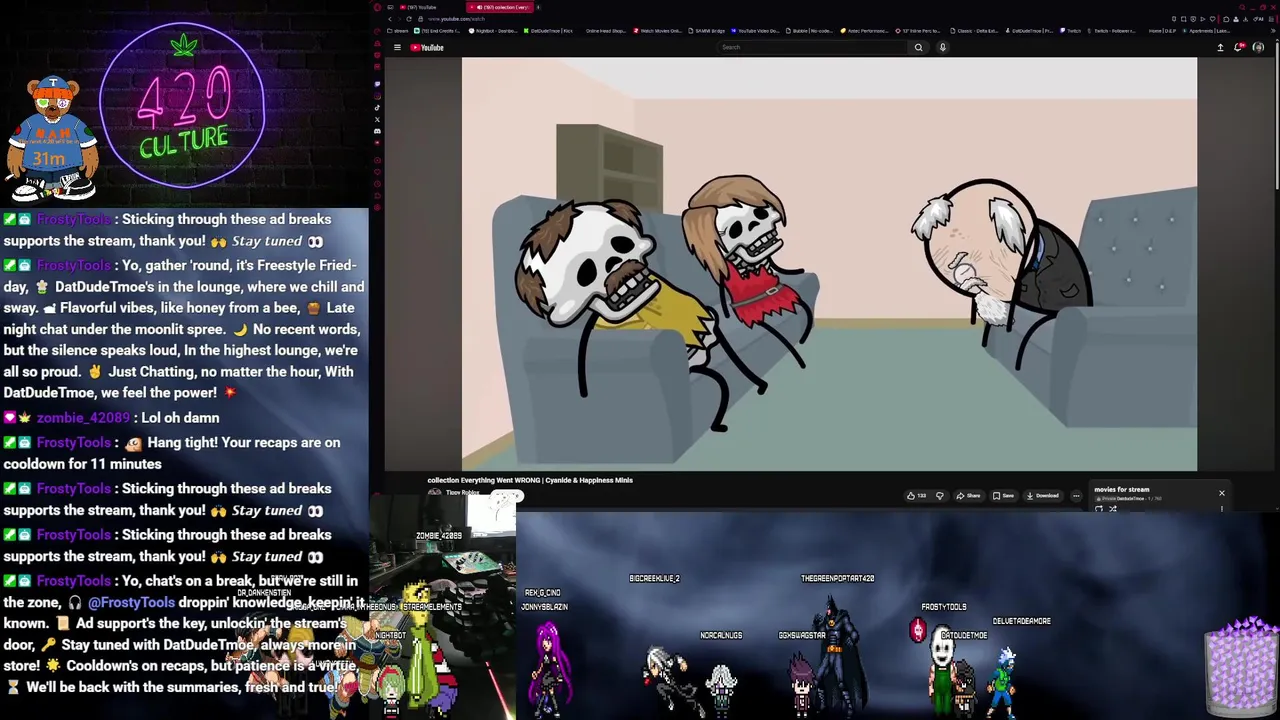Viewport: 1280px width, 720px height.
Task: Go forward with browser forward arrow
Action: [x=399, y=19]
